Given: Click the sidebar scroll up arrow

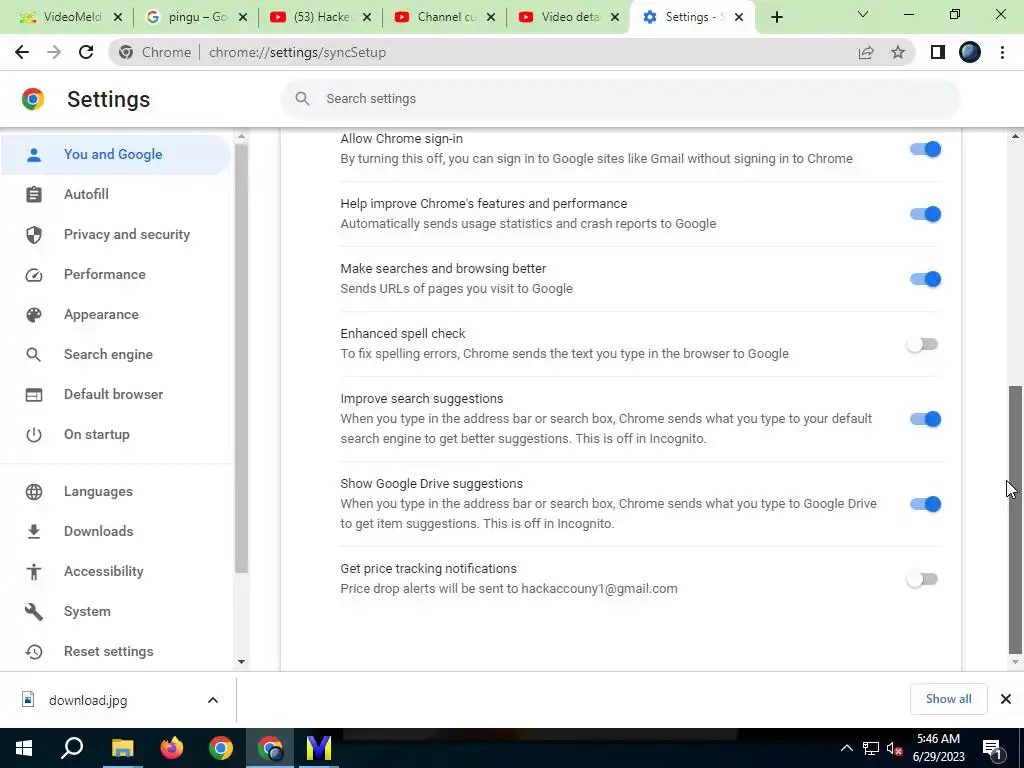Looking at the screenshot, I should [x=242, y=136].
